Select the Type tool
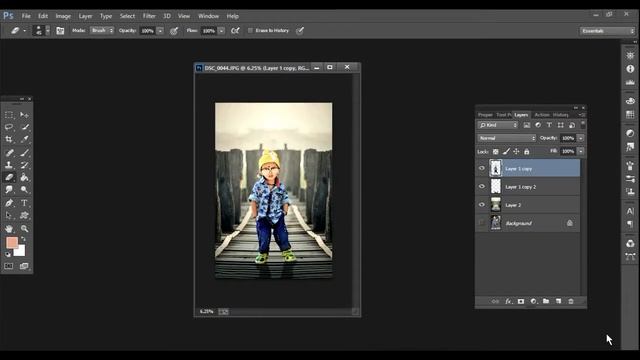640x360 pixels. (x=24, y=203)
